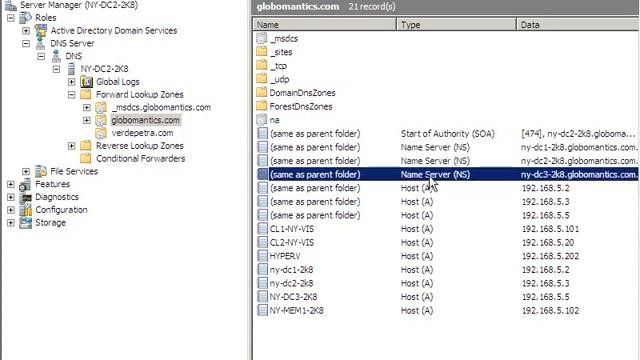Select the ny-dc1-2k8 host record
The width and height of the screenshot is (640, 360).
tap(447, 269)
